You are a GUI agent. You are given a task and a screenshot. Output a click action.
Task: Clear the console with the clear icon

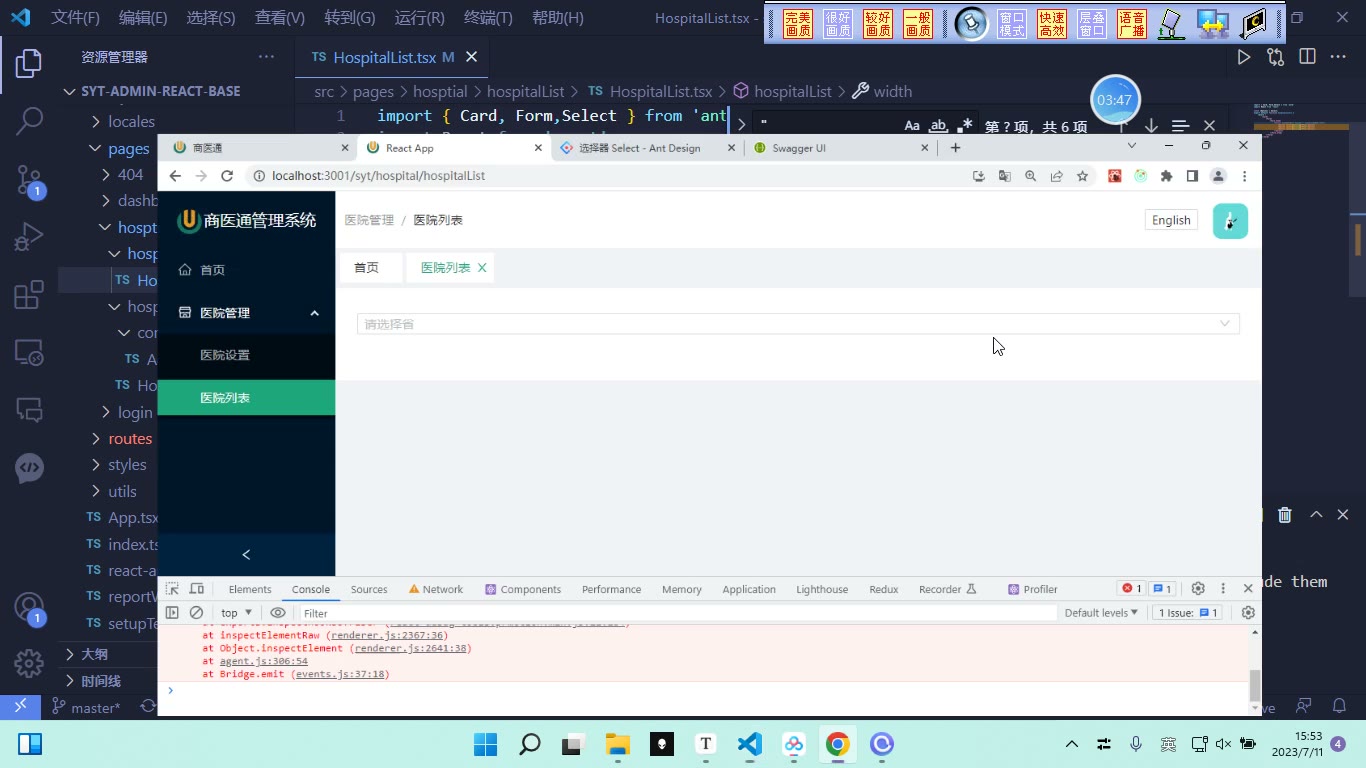point(196,613)
